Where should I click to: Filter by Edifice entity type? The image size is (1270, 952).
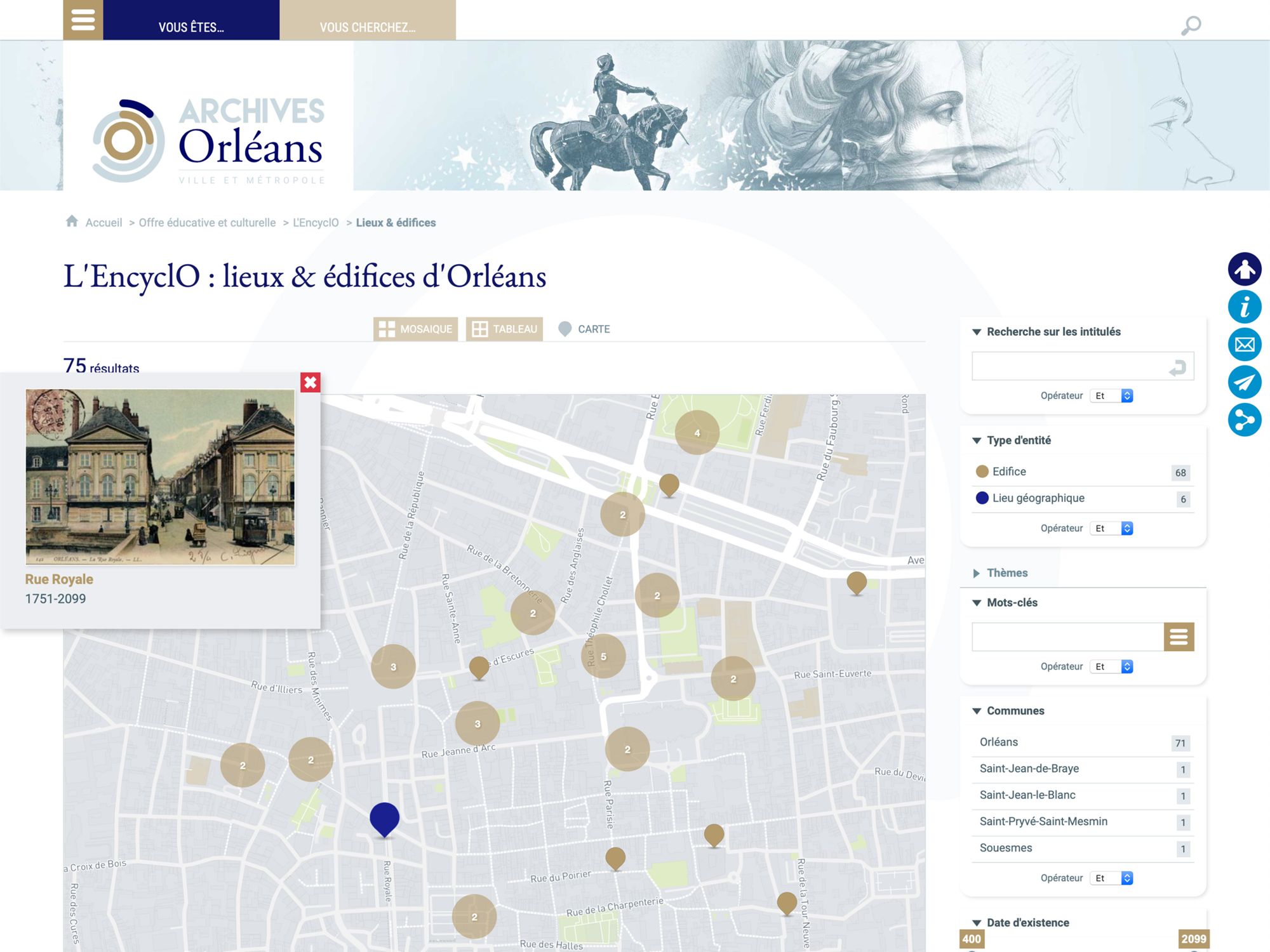tap(1009, 472)
